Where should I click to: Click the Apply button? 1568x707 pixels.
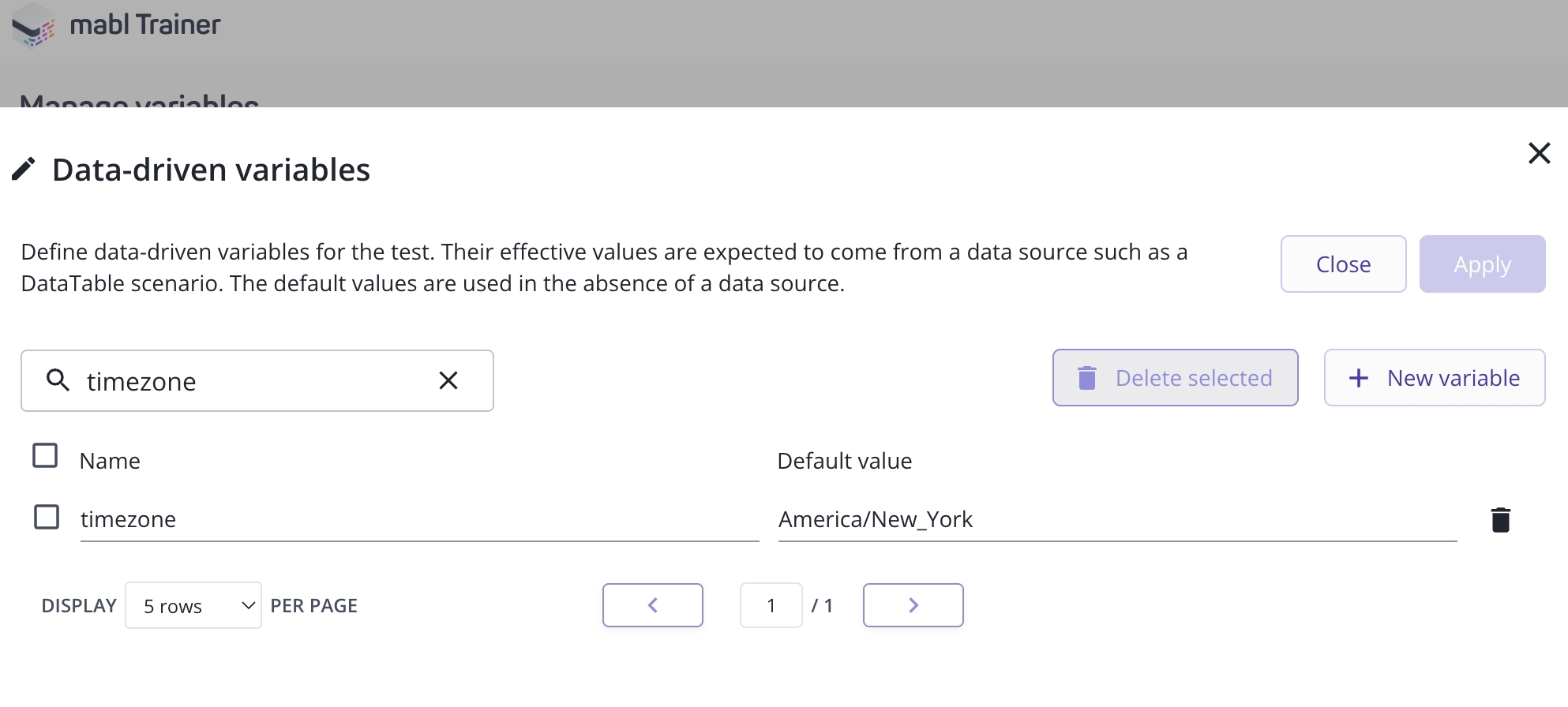point(1482,264)
